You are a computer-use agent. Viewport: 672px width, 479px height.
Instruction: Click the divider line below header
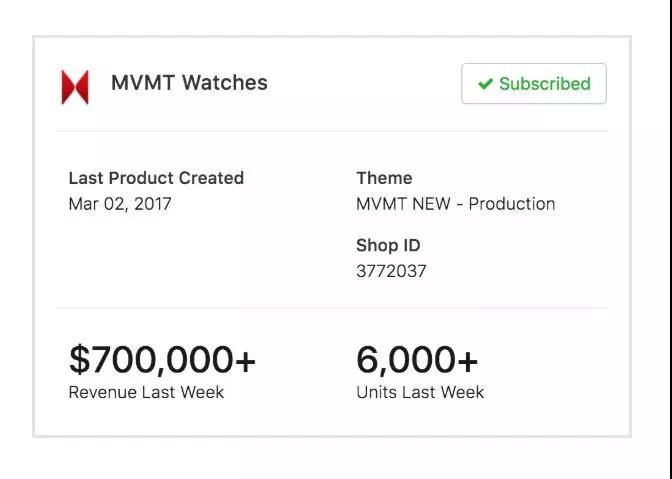click(x=330, y=131)
